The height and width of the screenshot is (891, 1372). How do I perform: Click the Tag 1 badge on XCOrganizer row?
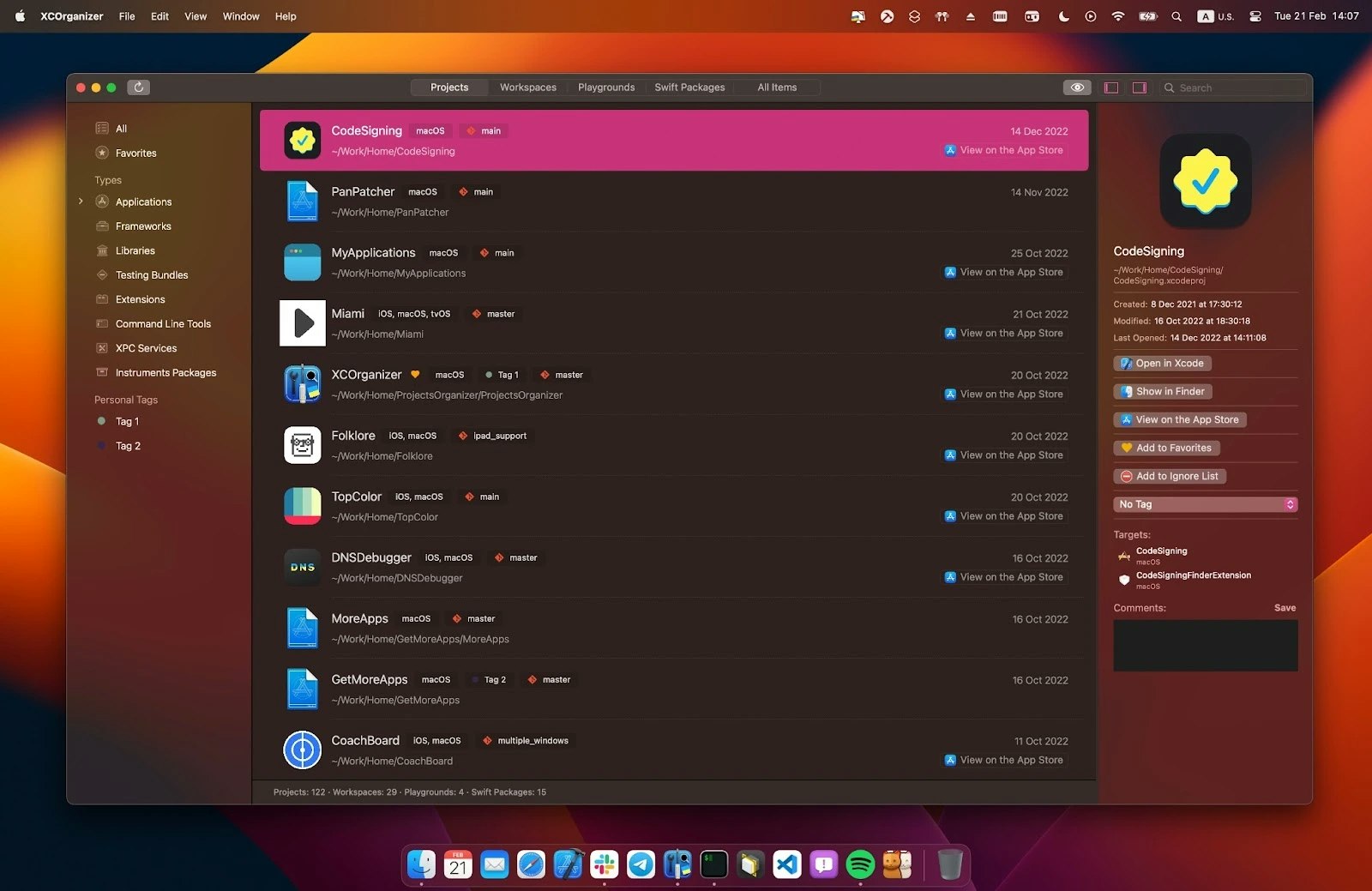(x=502, y=375)
